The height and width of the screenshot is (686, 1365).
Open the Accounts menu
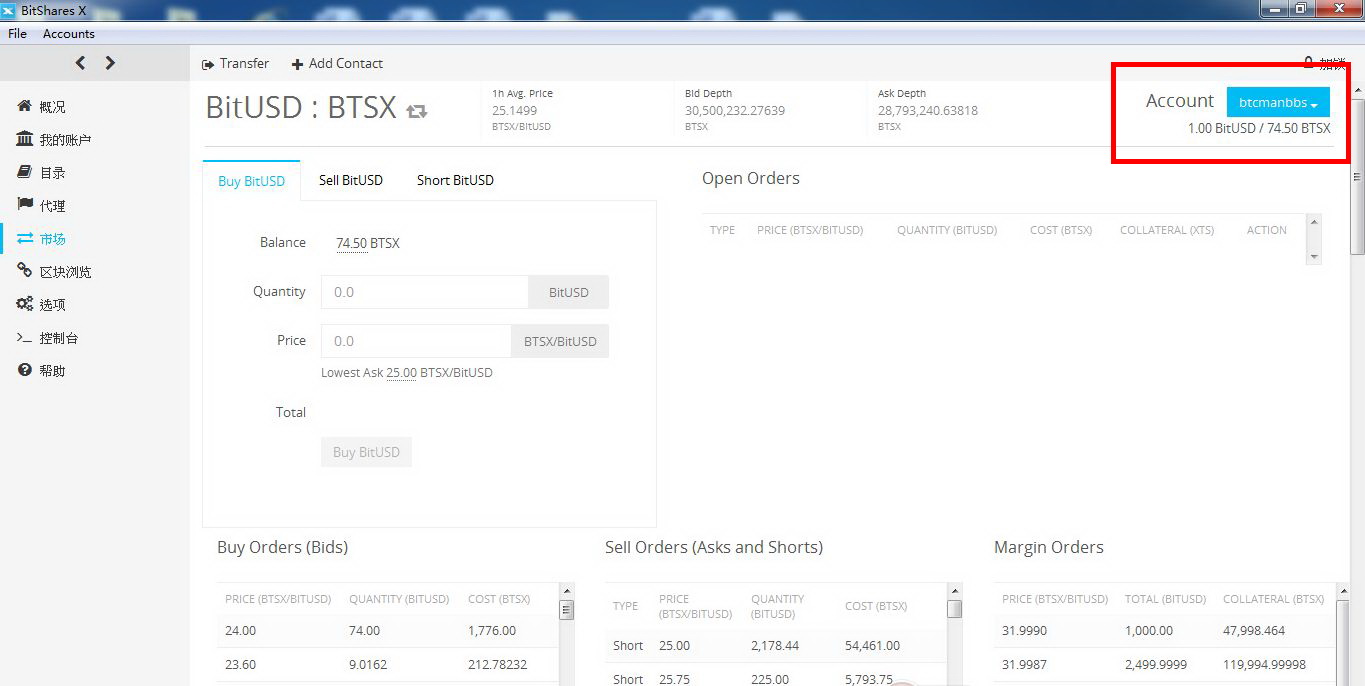[69, 34]
